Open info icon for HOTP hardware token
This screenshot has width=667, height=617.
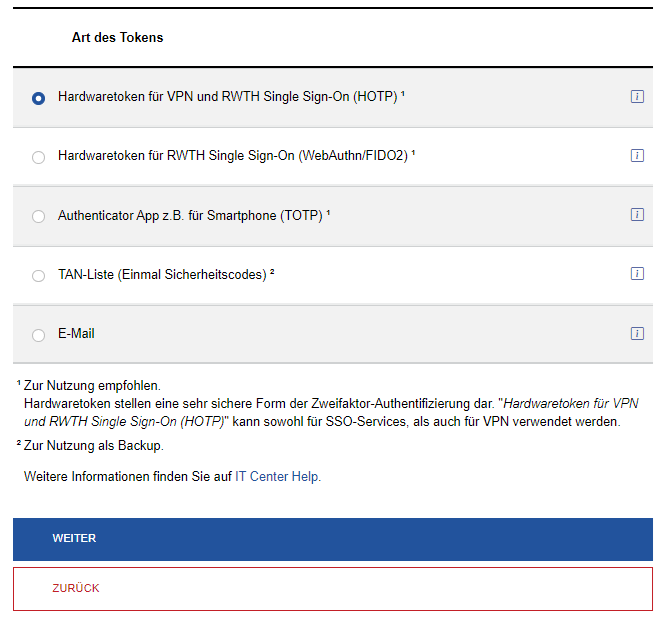pyautogui.click(x=637, y=97)
